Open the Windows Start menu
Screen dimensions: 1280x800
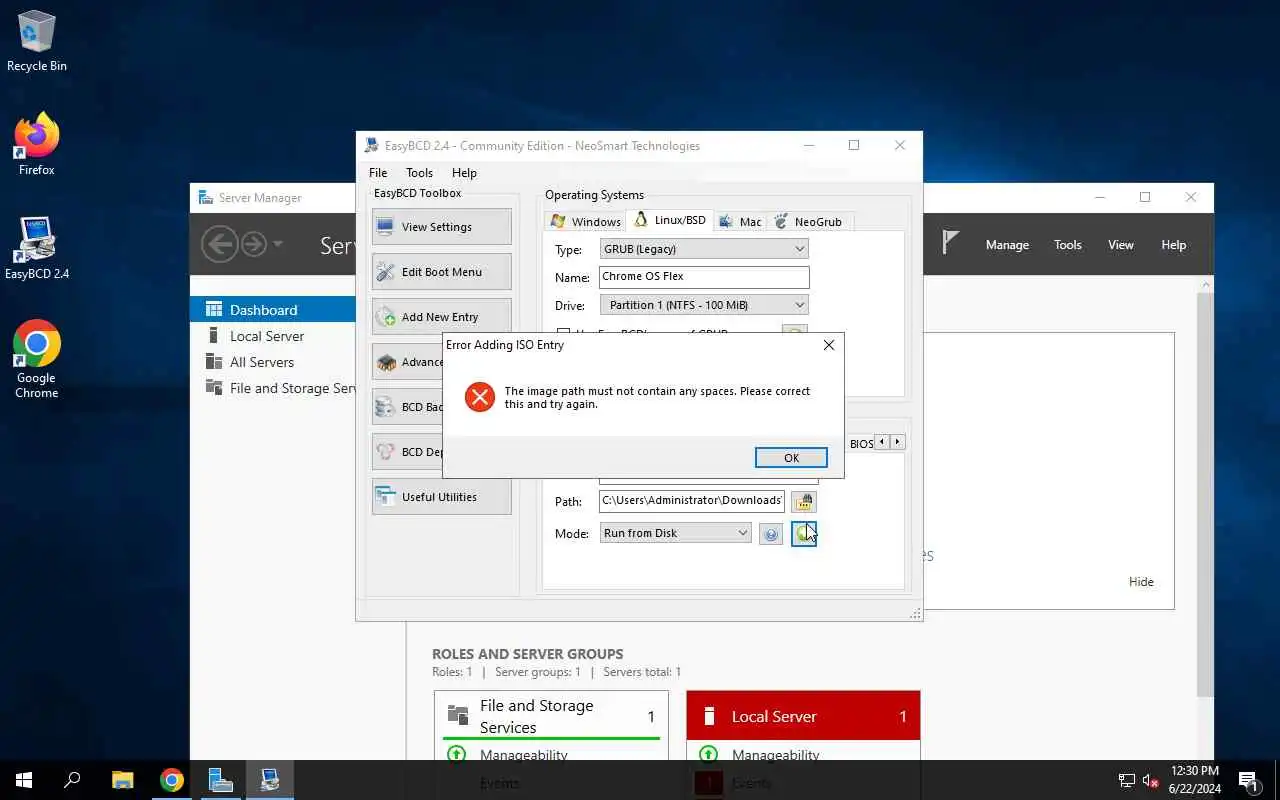pos(24,780)
